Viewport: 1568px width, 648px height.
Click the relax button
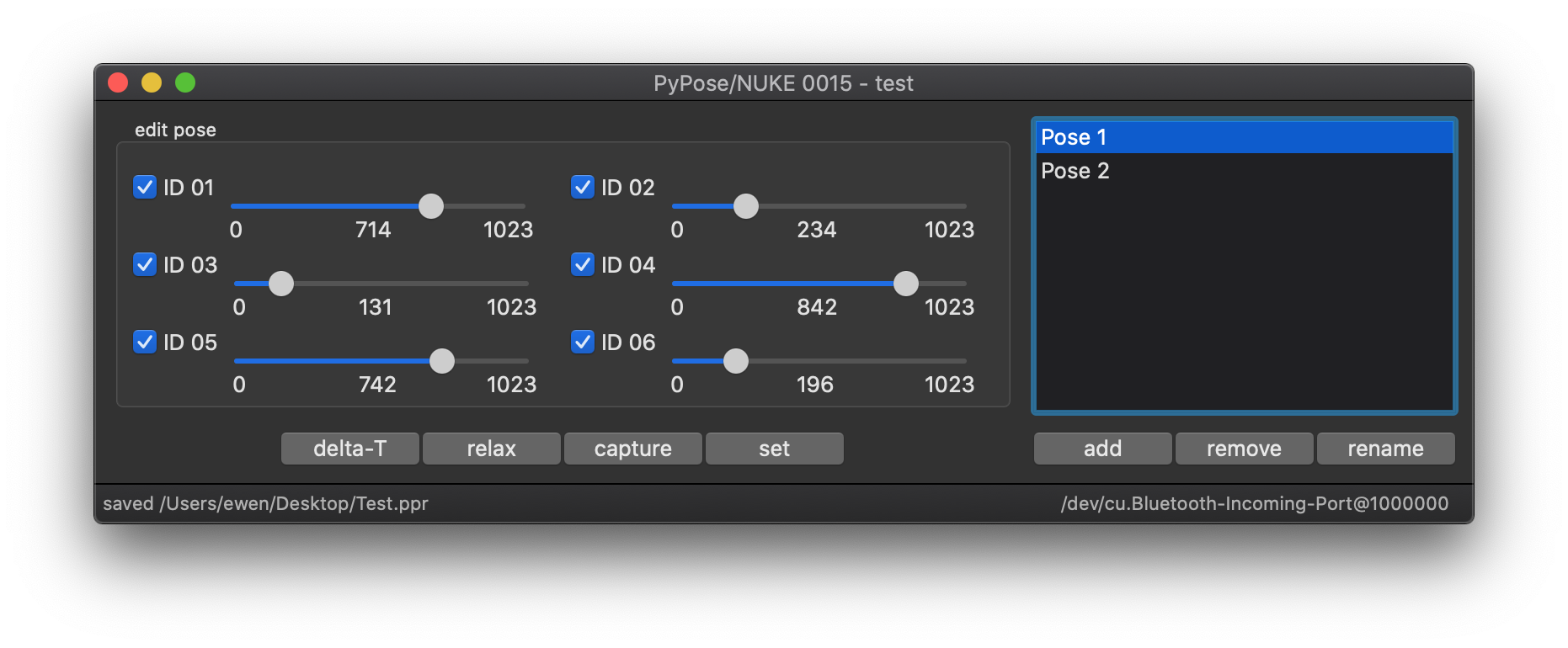coord(492,449)
